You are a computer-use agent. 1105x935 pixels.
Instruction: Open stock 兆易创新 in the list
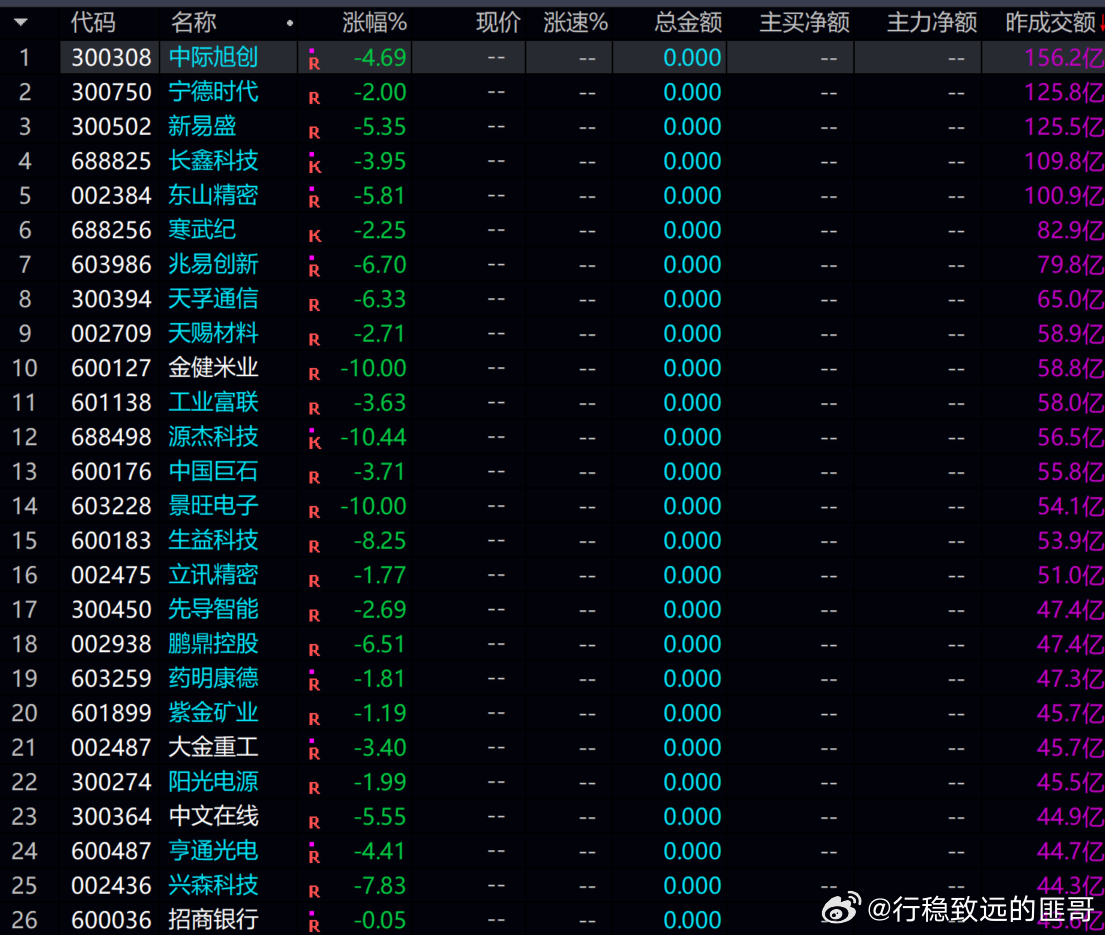tap(214, 264)
